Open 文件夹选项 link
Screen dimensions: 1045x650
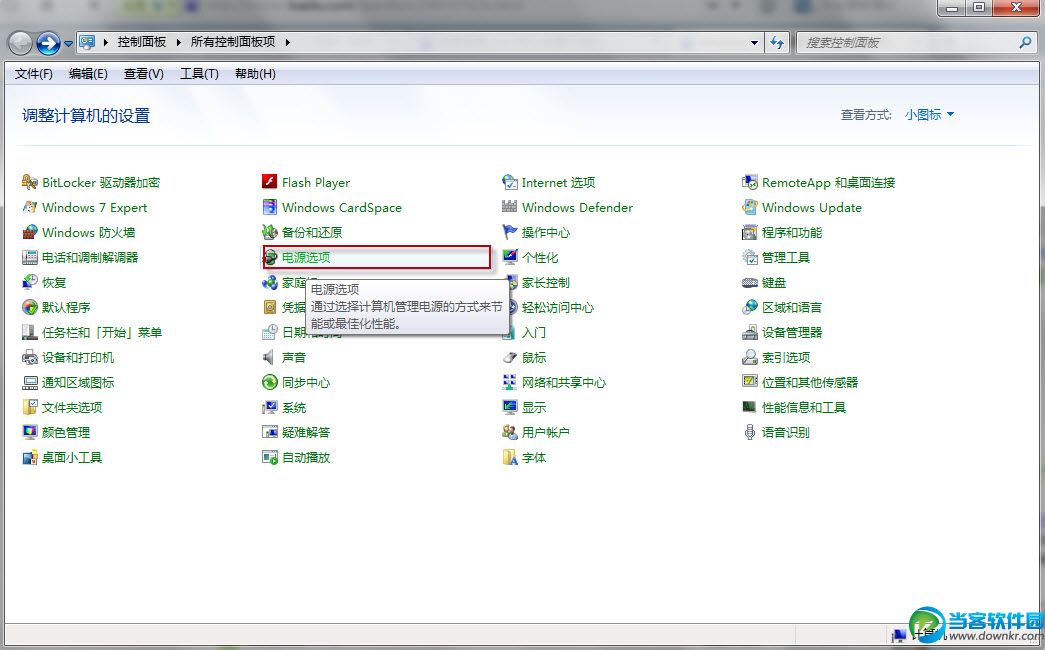tap(72, 407)
